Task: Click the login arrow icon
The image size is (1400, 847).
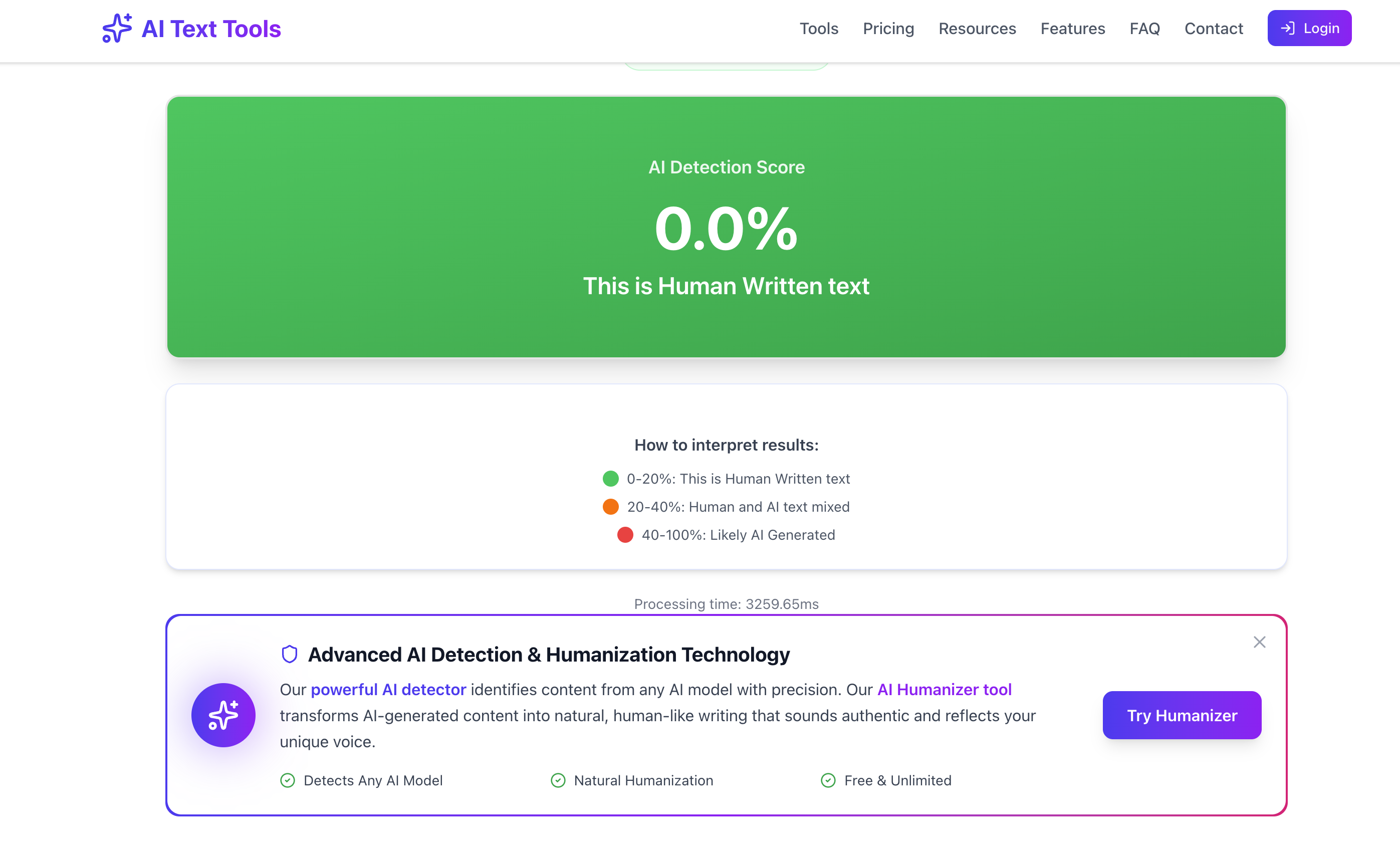Action: click(x=1287, y=29)
